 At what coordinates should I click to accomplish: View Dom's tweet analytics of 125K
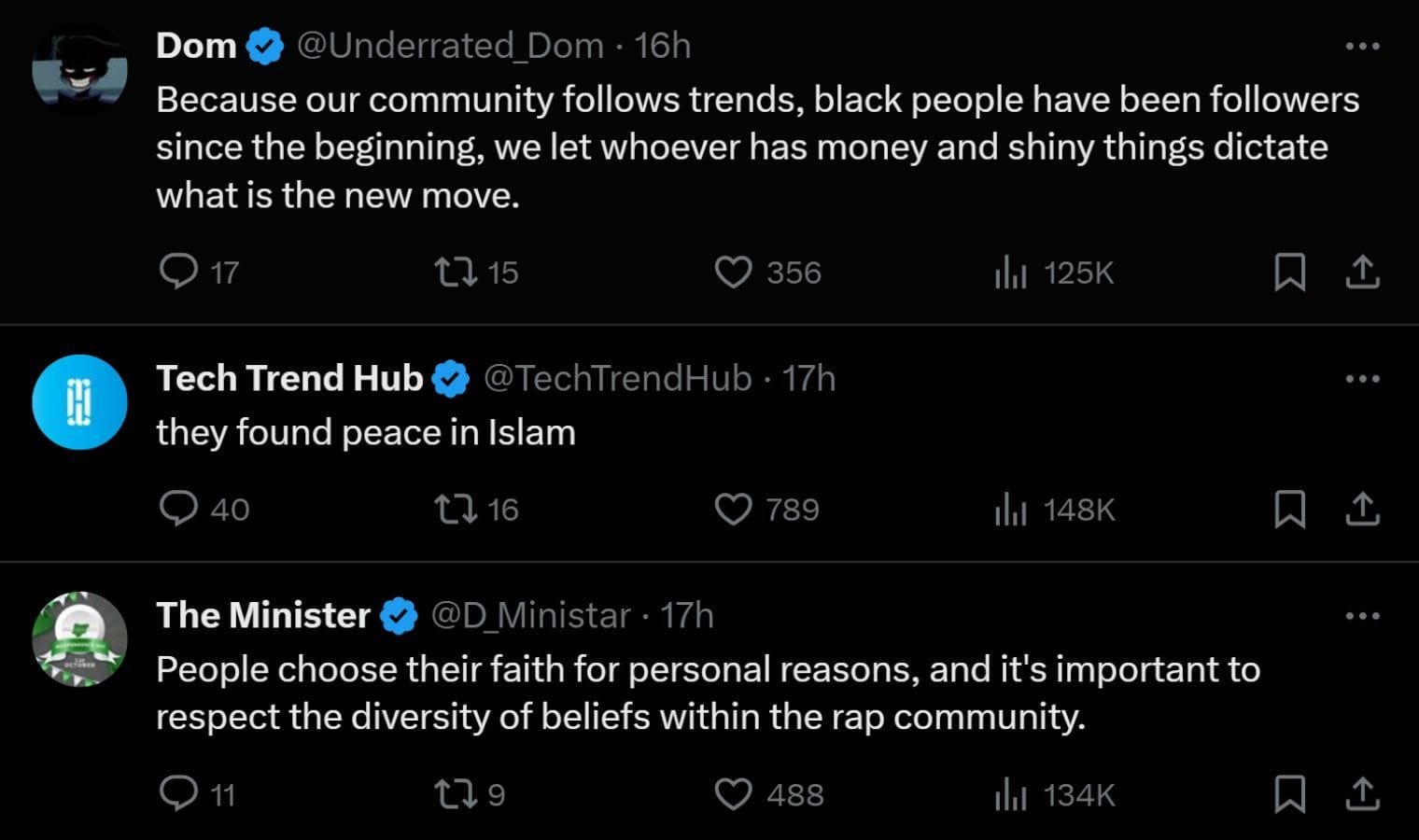pos(1055,273)
